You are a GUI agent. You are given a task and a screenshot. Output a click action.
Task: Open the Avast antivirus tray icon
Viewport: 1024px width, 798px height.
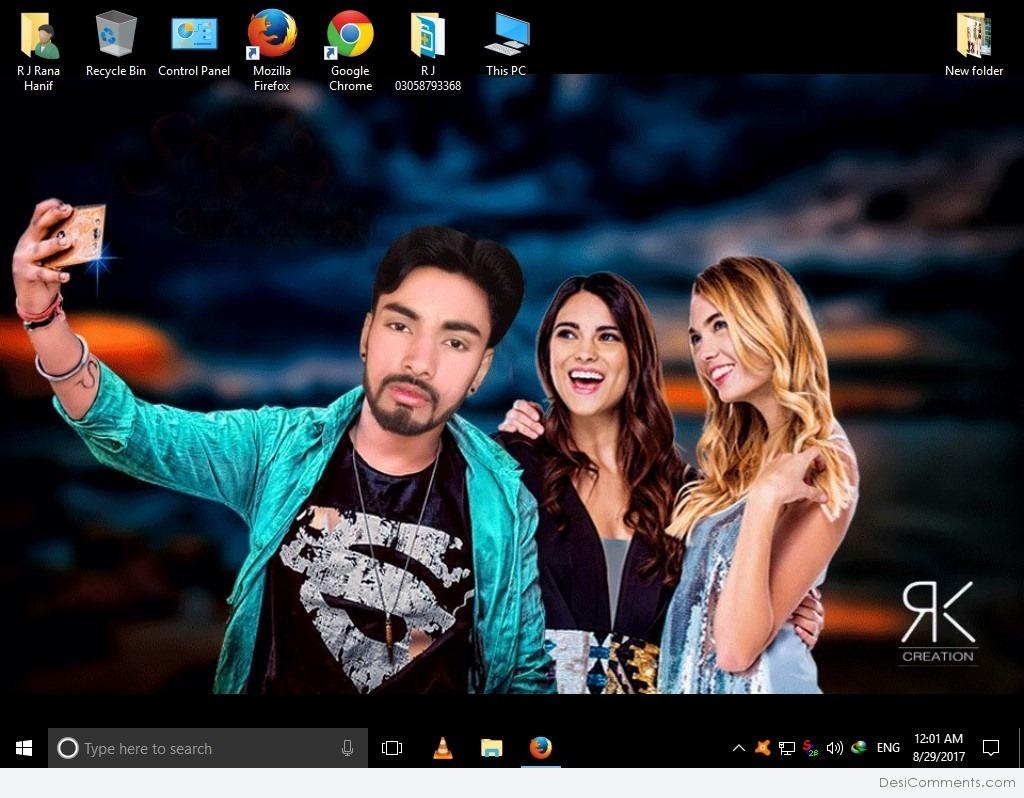[x=762, y=748]
